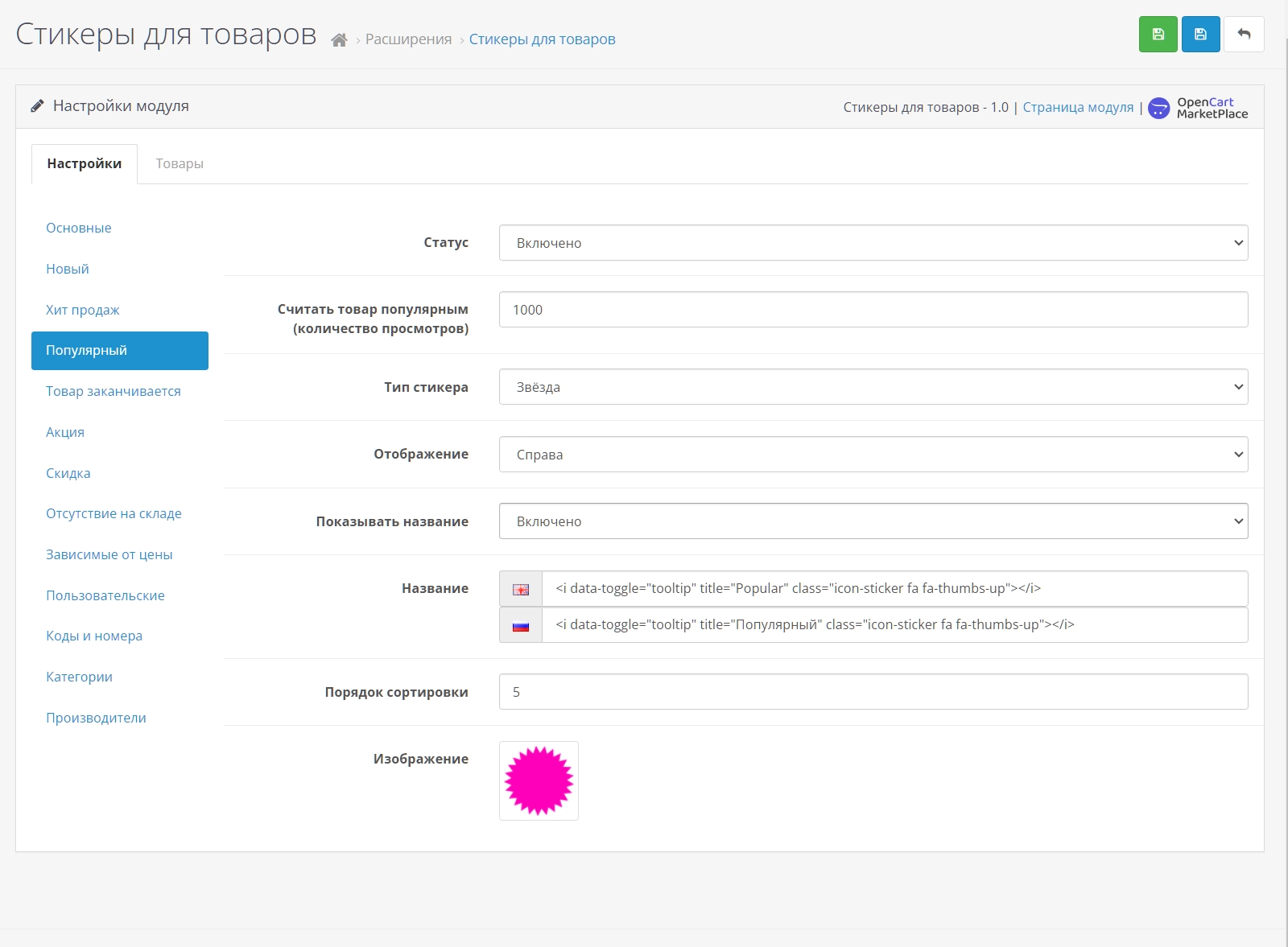Select Товар заканчивается in the side menu
The image size is (1288, 947).
pos(120,392)
